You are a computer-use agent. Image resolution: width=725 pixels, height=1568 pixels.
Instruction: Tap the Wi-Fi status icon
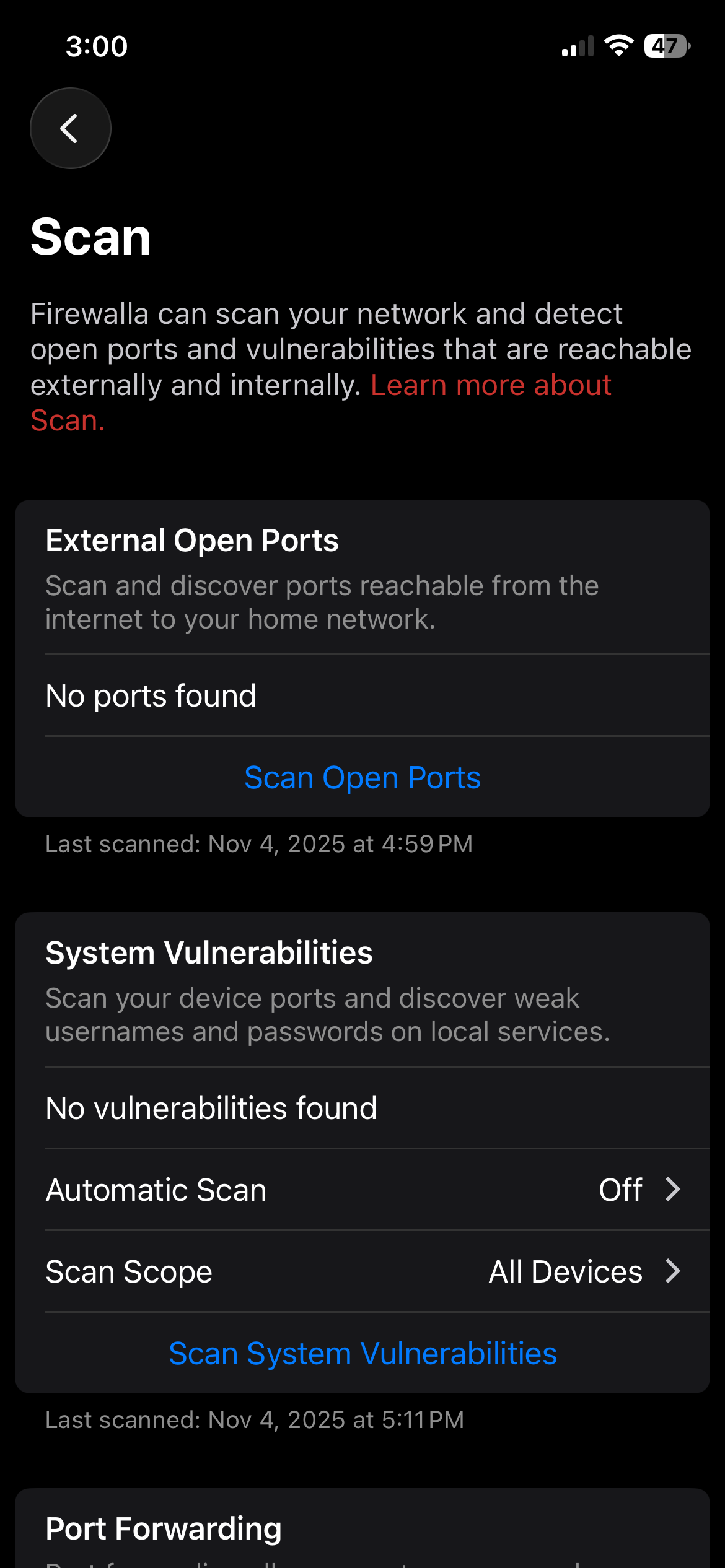[618, 46]
